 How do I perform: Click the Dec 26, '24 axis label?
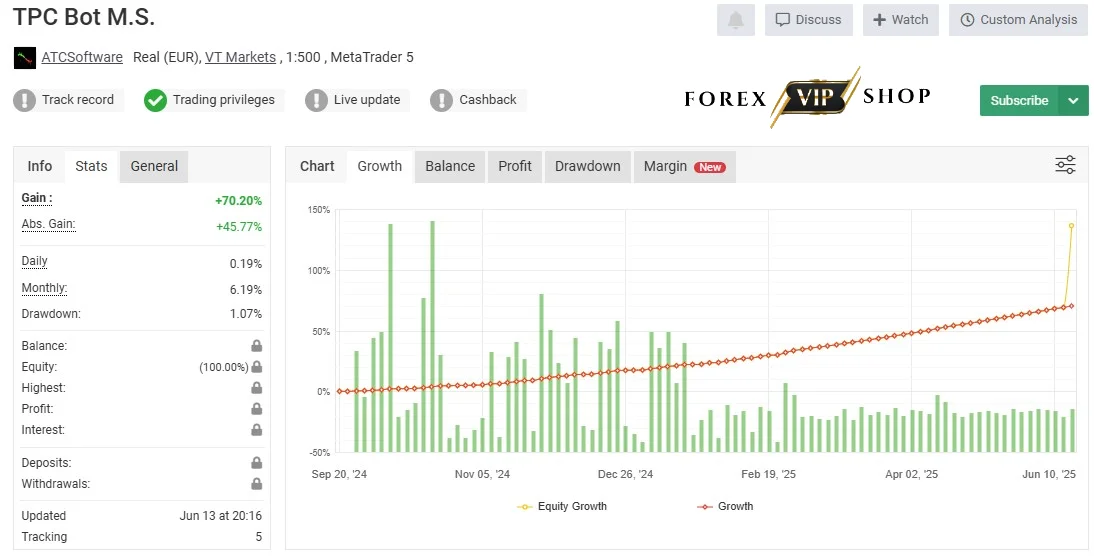click(x=625, y=474)
